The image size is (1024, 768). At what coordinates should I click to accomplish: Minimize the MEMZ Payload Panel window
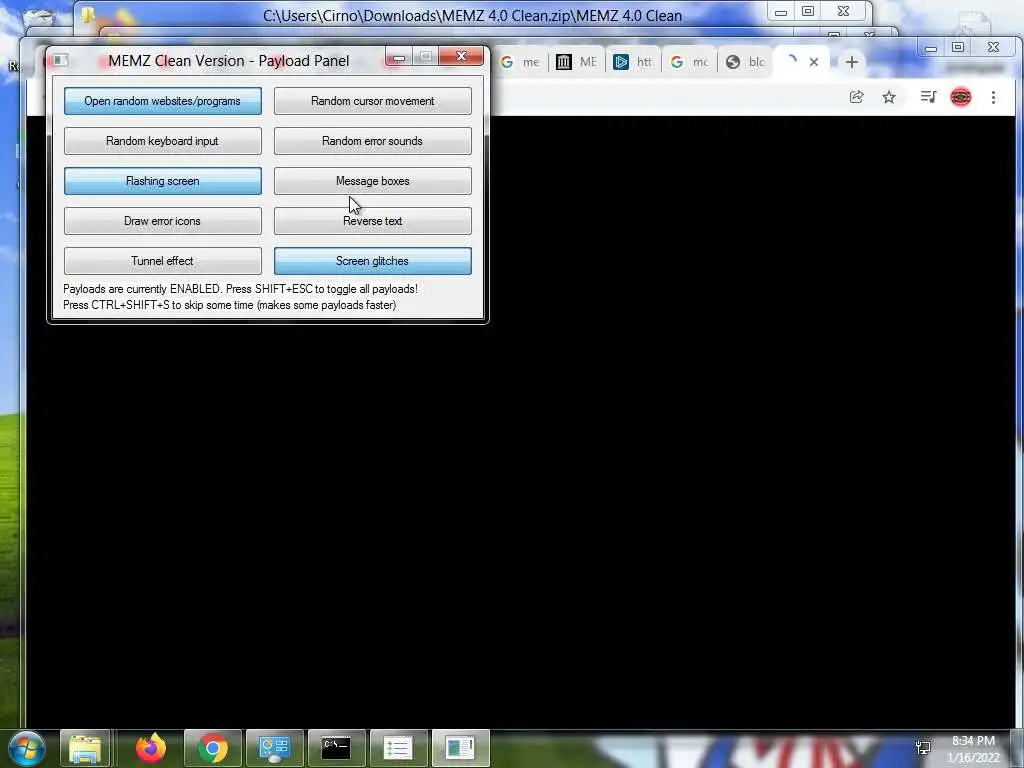398,57
